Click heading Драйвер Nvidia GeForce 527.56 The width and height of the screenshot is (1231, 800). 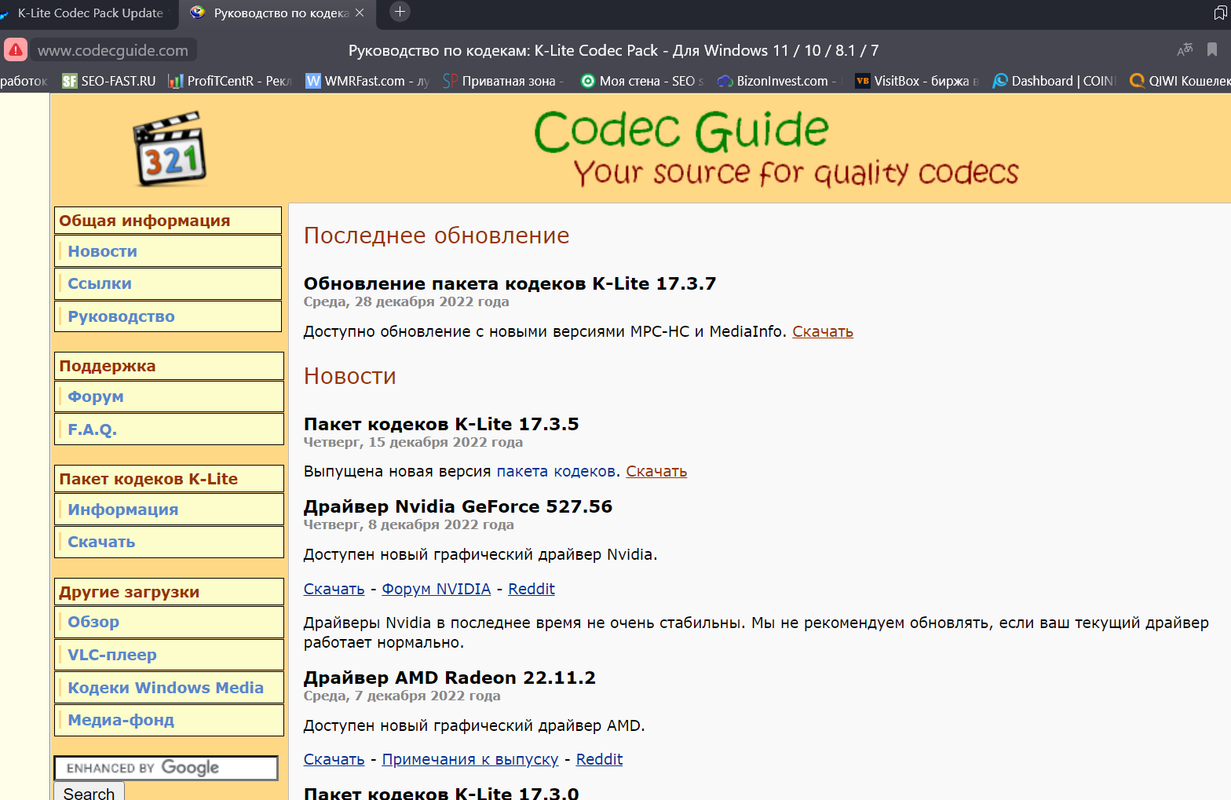pyautogui.click(x=458, y=507)
